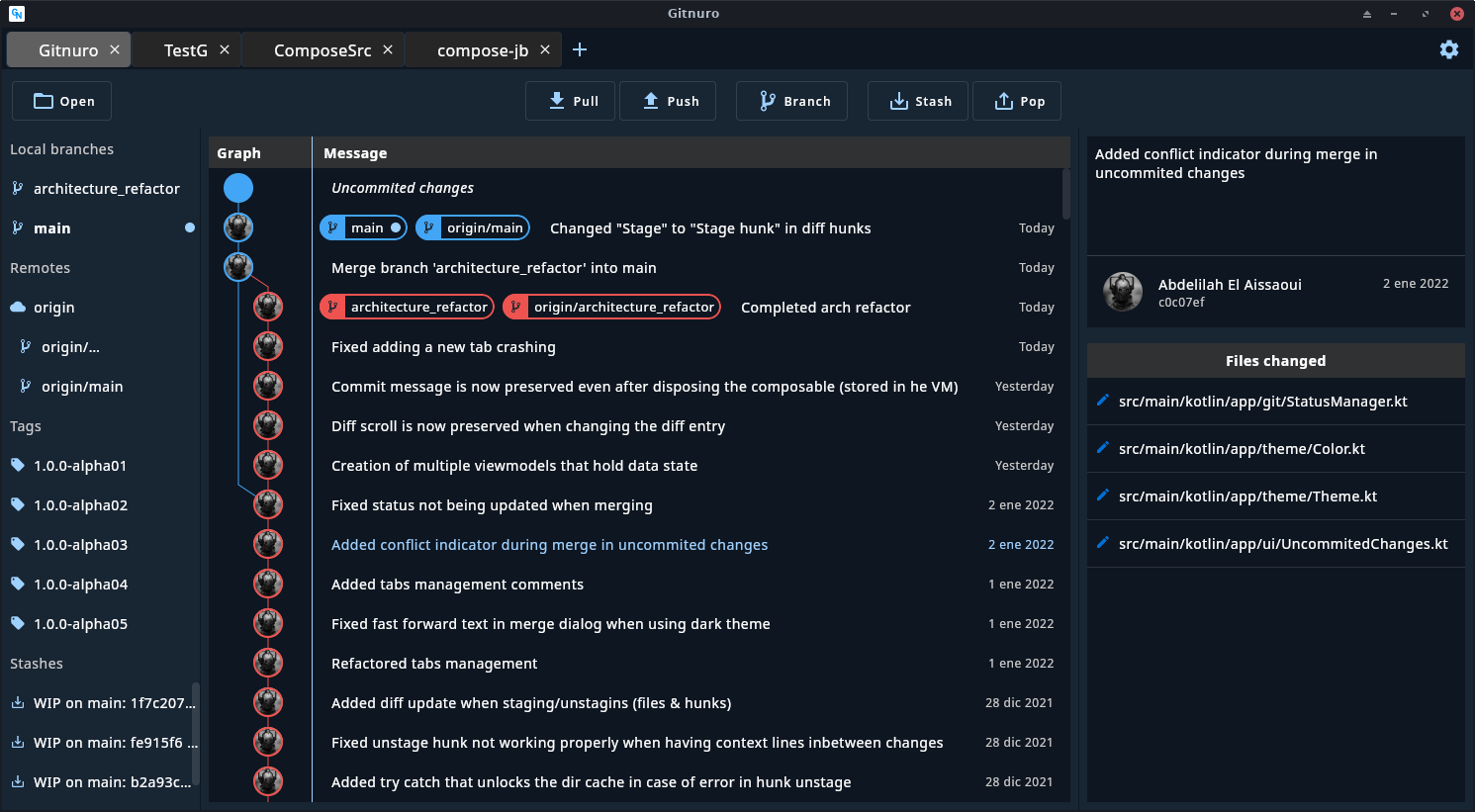The image size is (1475, 812).
Task: Select 'Creation of multiple viewmodels' commit
Action: coord(639,466)
